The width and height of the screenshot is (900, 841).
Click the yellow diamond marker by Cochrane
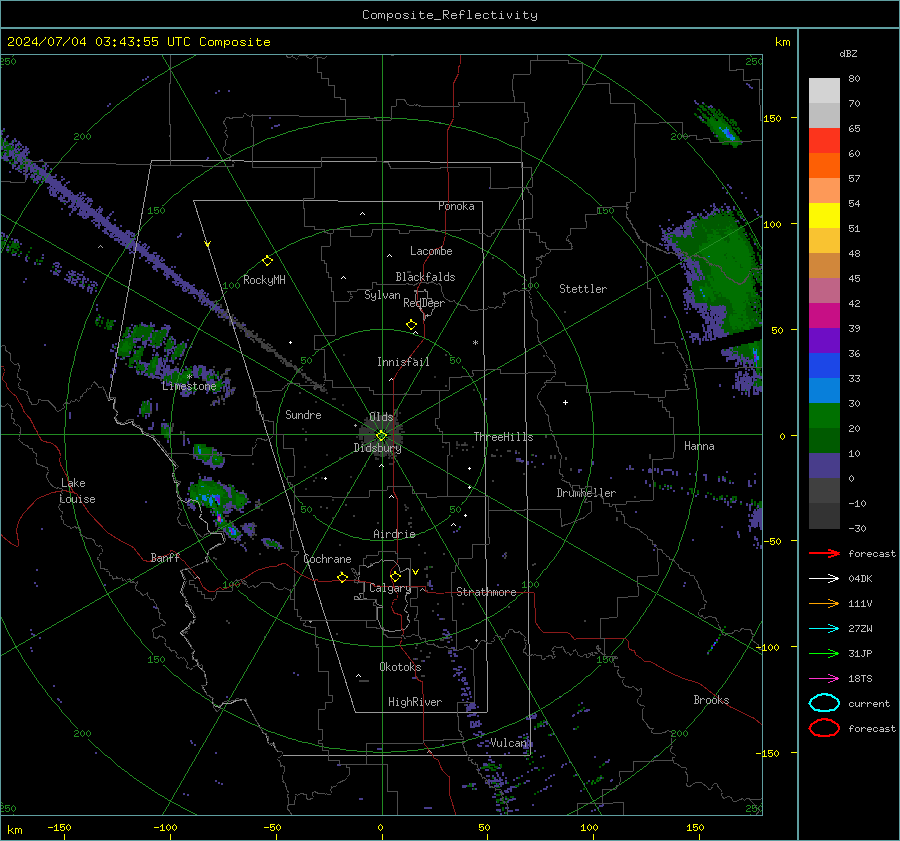[x=342, y=577]
